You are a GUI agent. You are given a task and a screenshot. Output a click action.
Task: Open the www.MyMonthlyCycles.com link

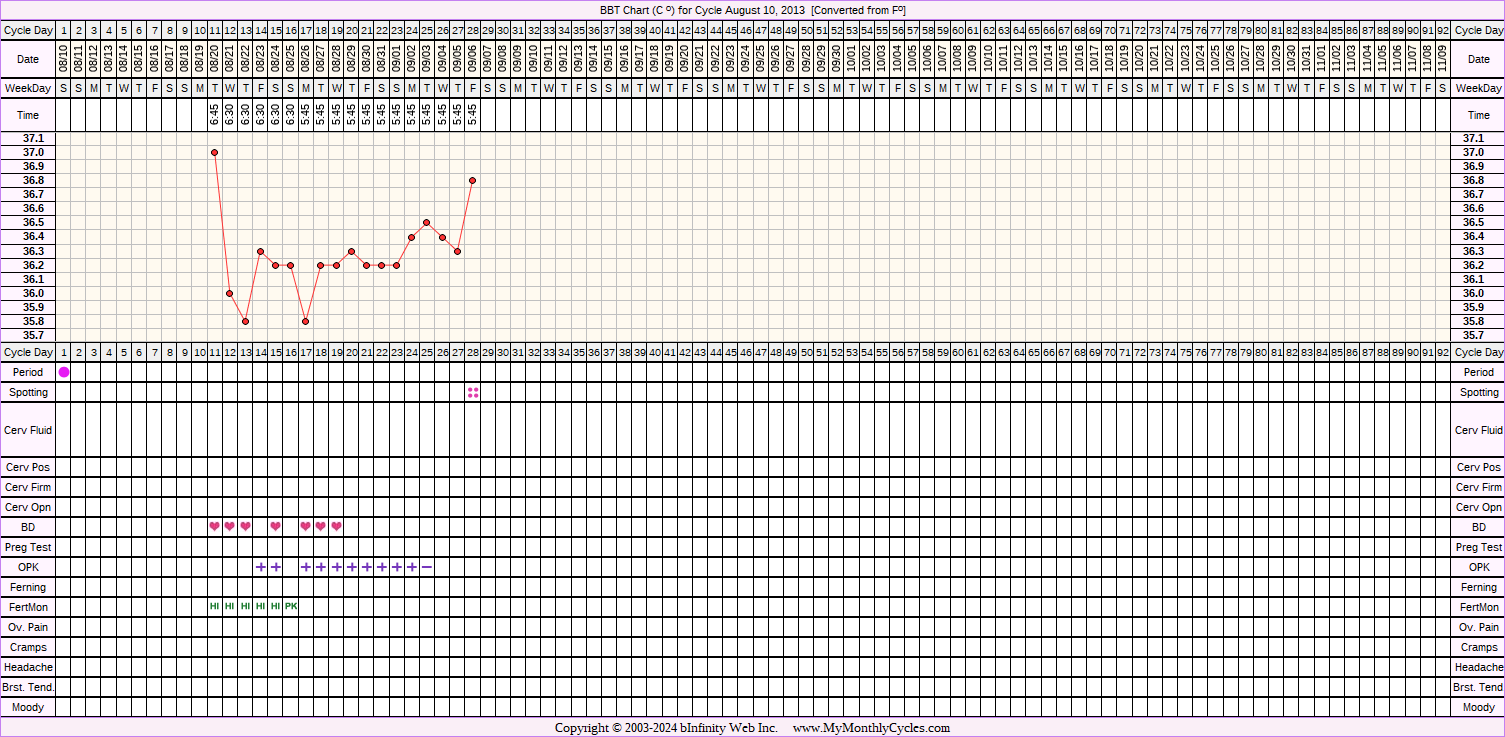pyautogui.click(x=871, y=728)
